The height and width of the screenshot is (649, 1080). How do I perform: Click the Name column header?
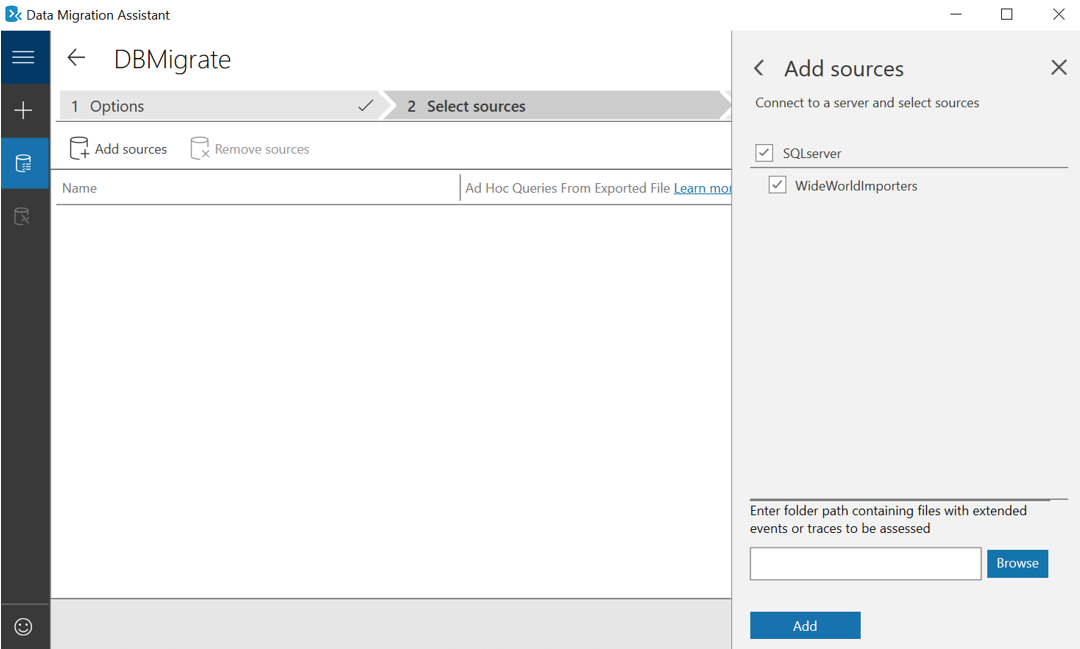pos(79,188)
